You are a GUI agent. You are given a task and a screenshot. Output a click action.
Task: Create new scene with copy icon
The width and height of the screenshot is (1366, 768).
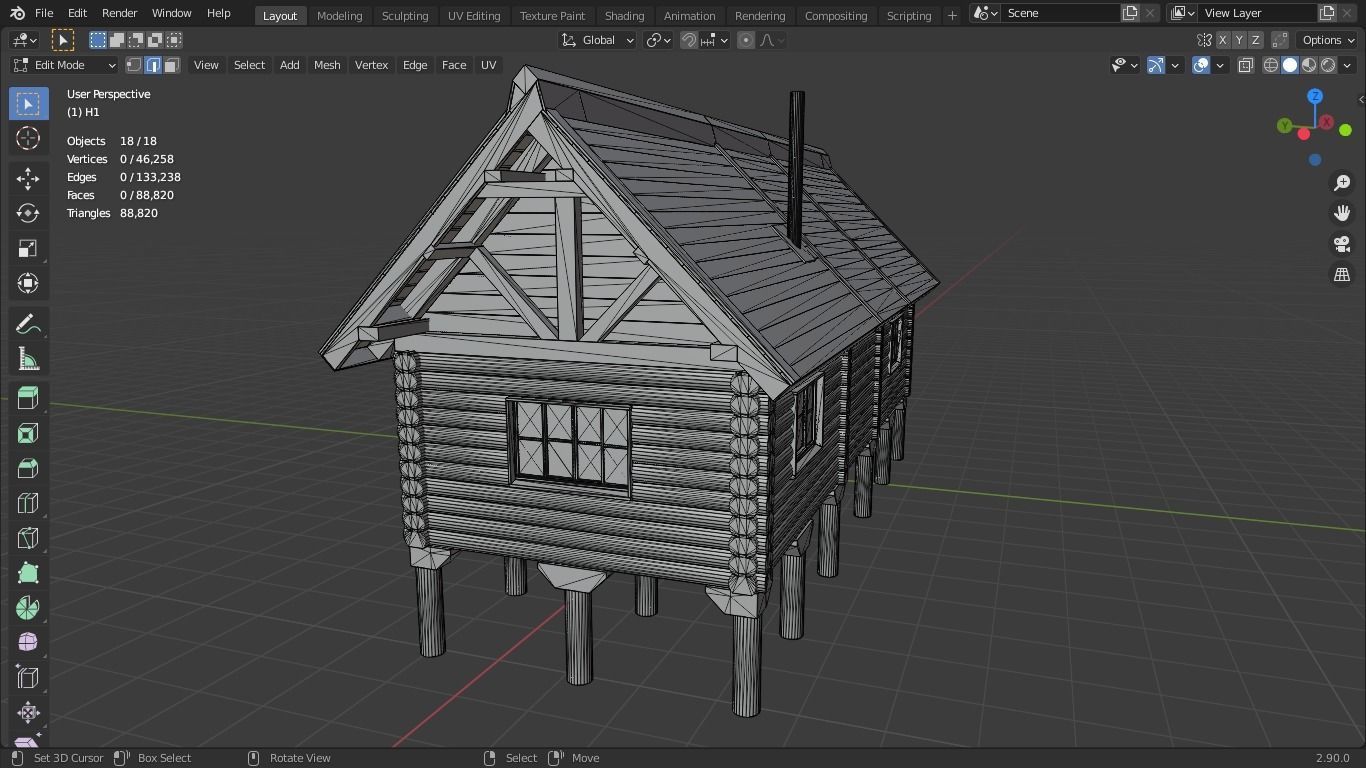[x=1130, y=13]
